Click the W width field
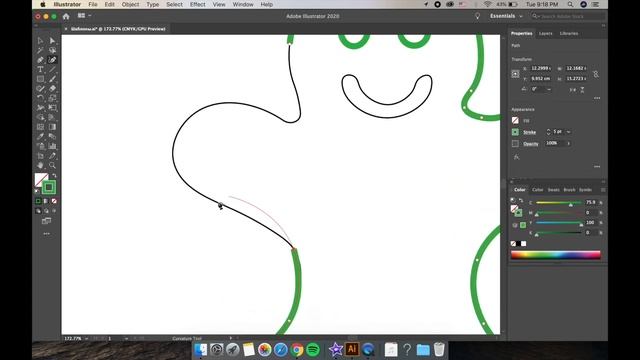Image resolution: width=640 pixels, height=360 pixels. (576, 68)
